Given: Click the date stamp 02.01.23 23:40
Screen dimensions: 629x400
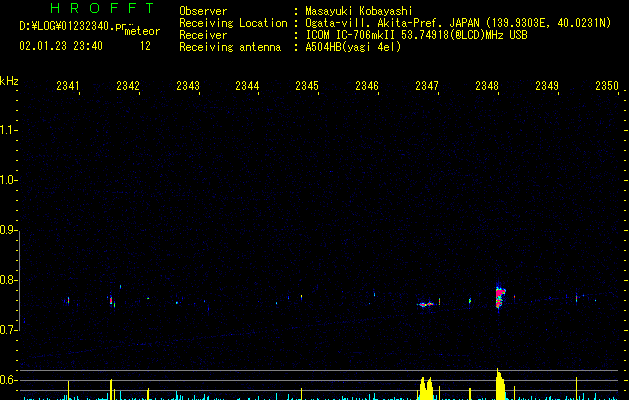Looking at the screenshot, I should pos(61,46).
